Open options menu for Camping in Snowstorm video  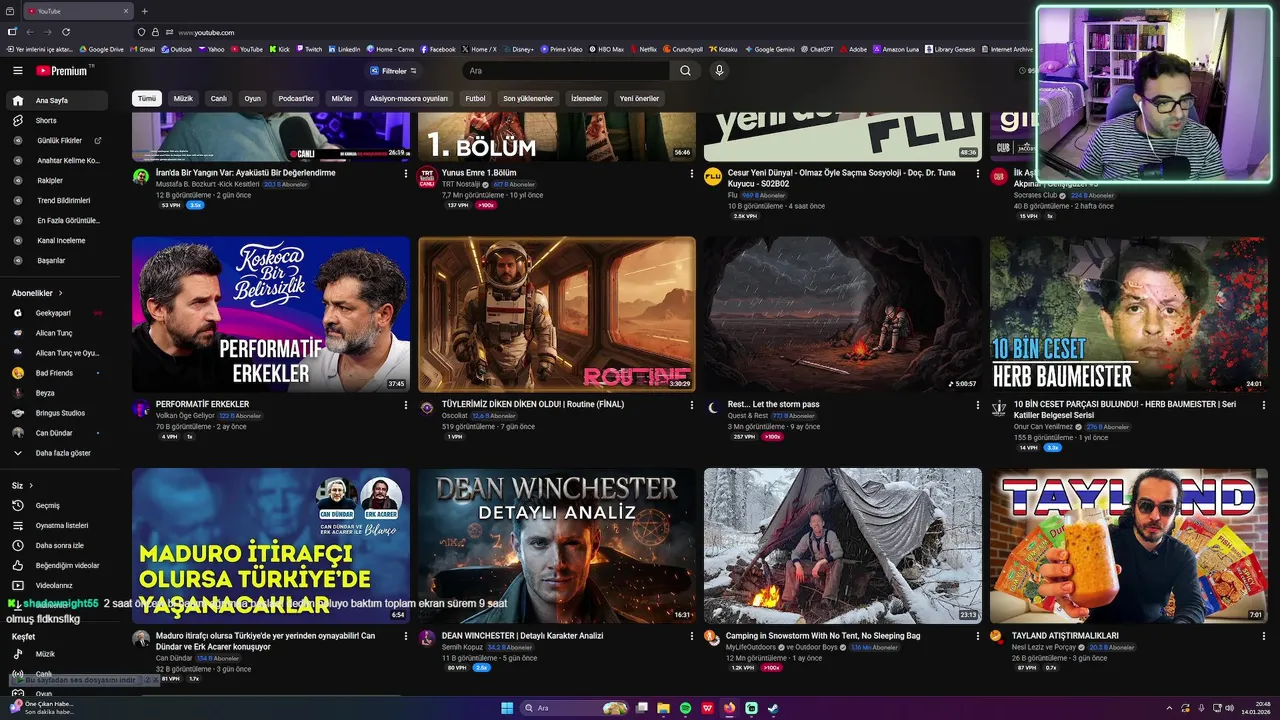[x=977, y=636]
